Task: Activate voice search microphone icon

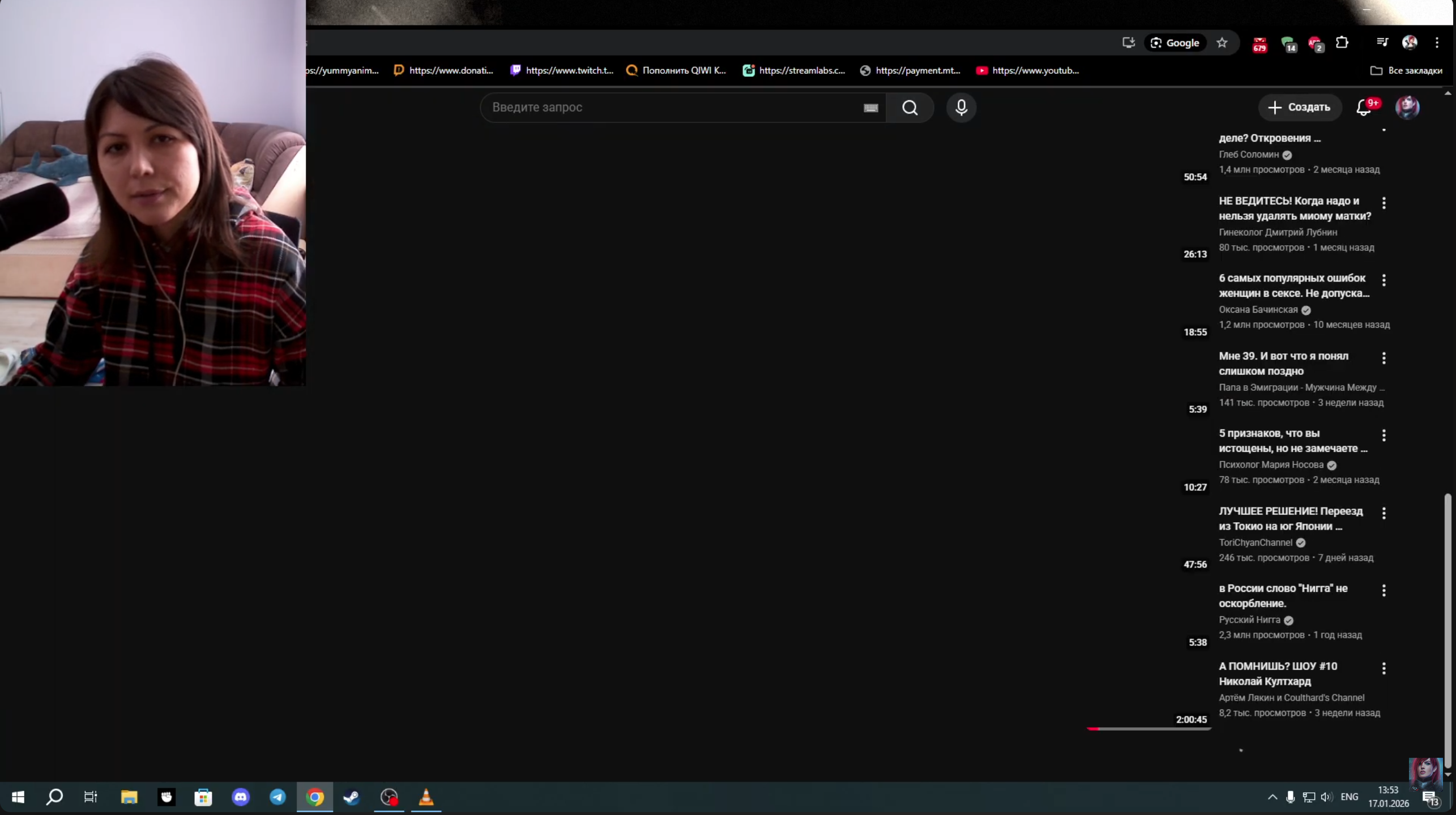Action: 961,108
